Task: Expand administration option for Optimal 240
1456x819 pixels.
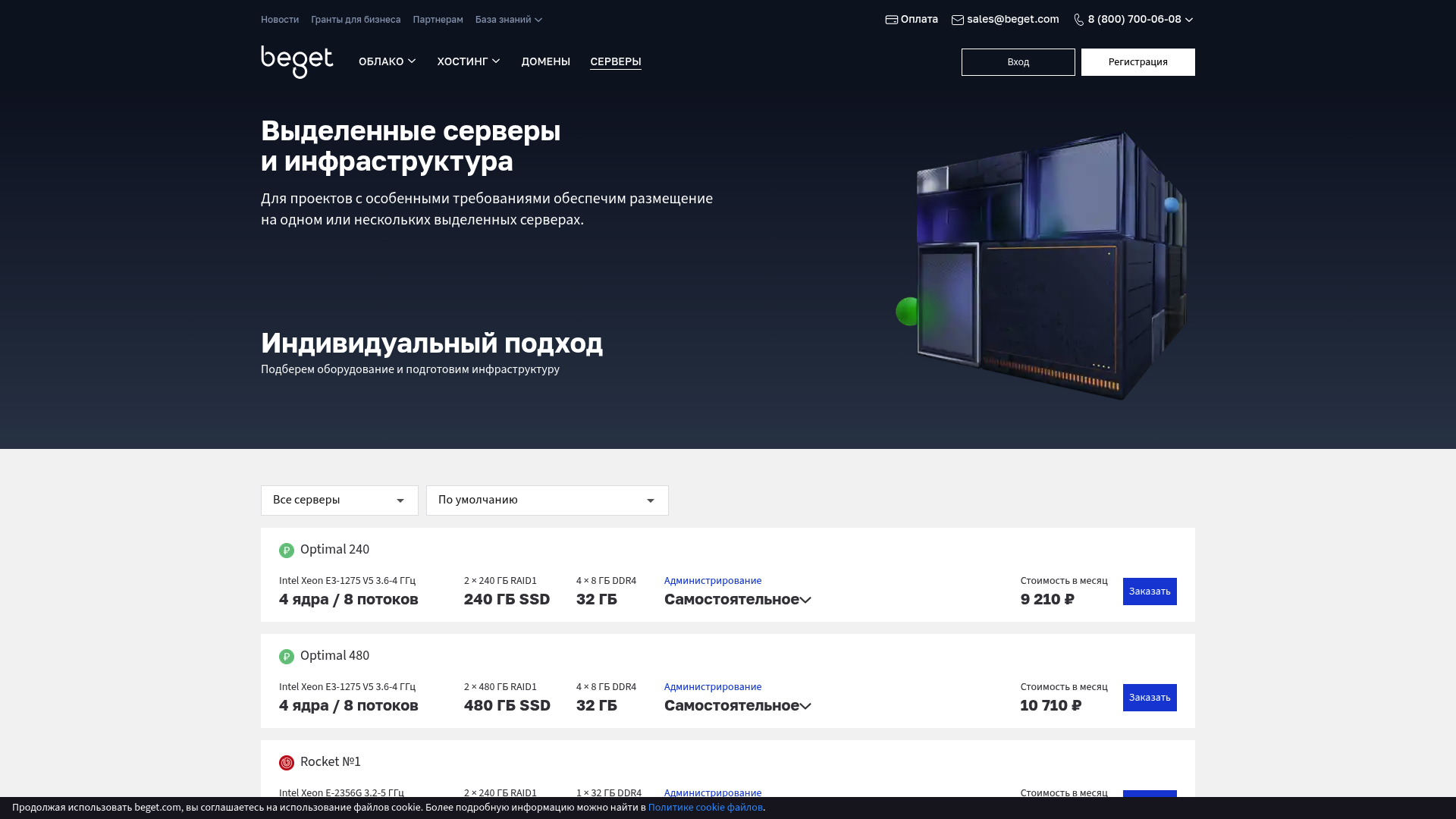Action: 737,600
